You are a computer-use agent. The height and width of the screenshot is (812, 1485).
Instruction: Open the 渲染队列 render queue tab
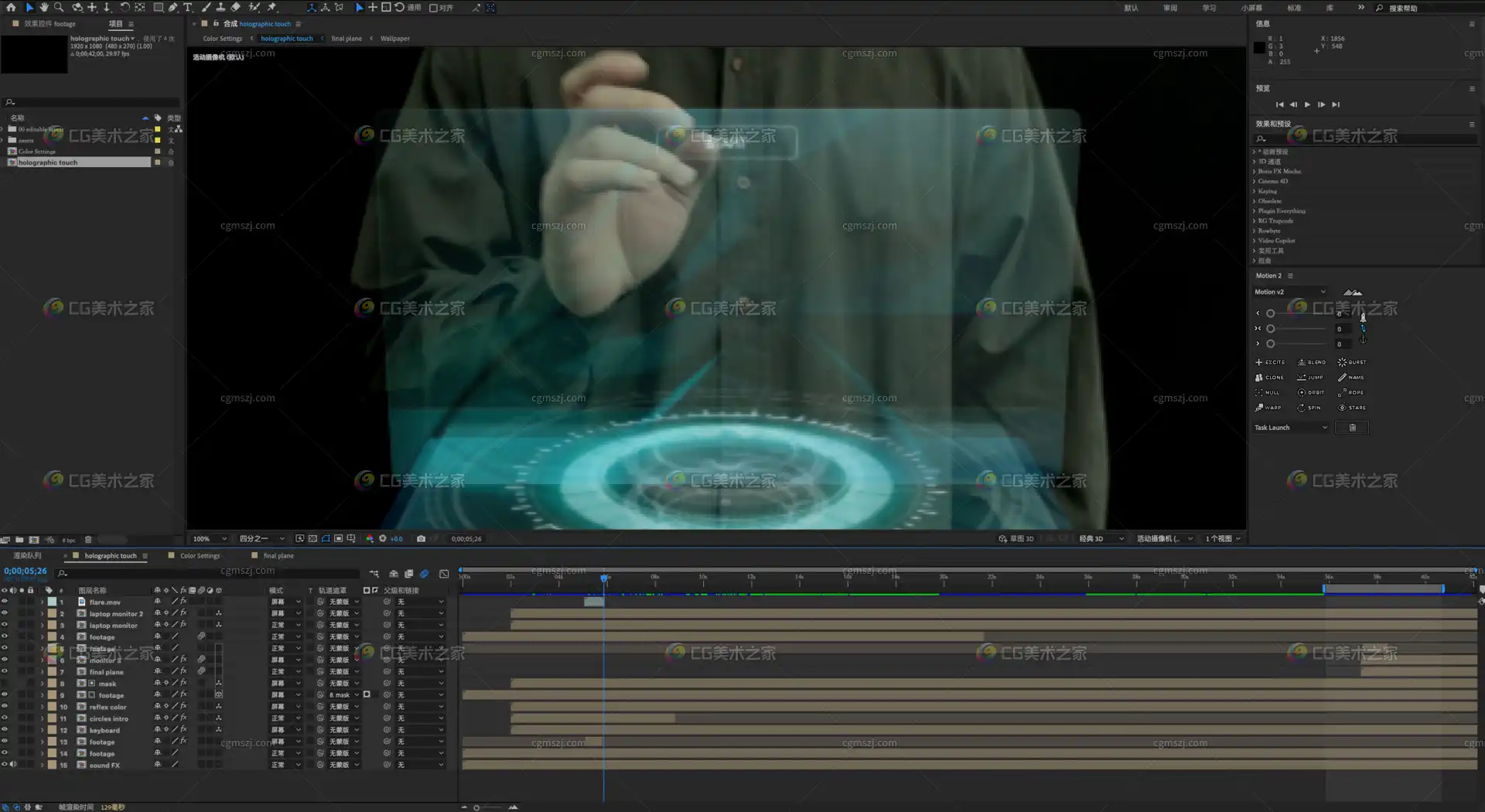[28, 556]
